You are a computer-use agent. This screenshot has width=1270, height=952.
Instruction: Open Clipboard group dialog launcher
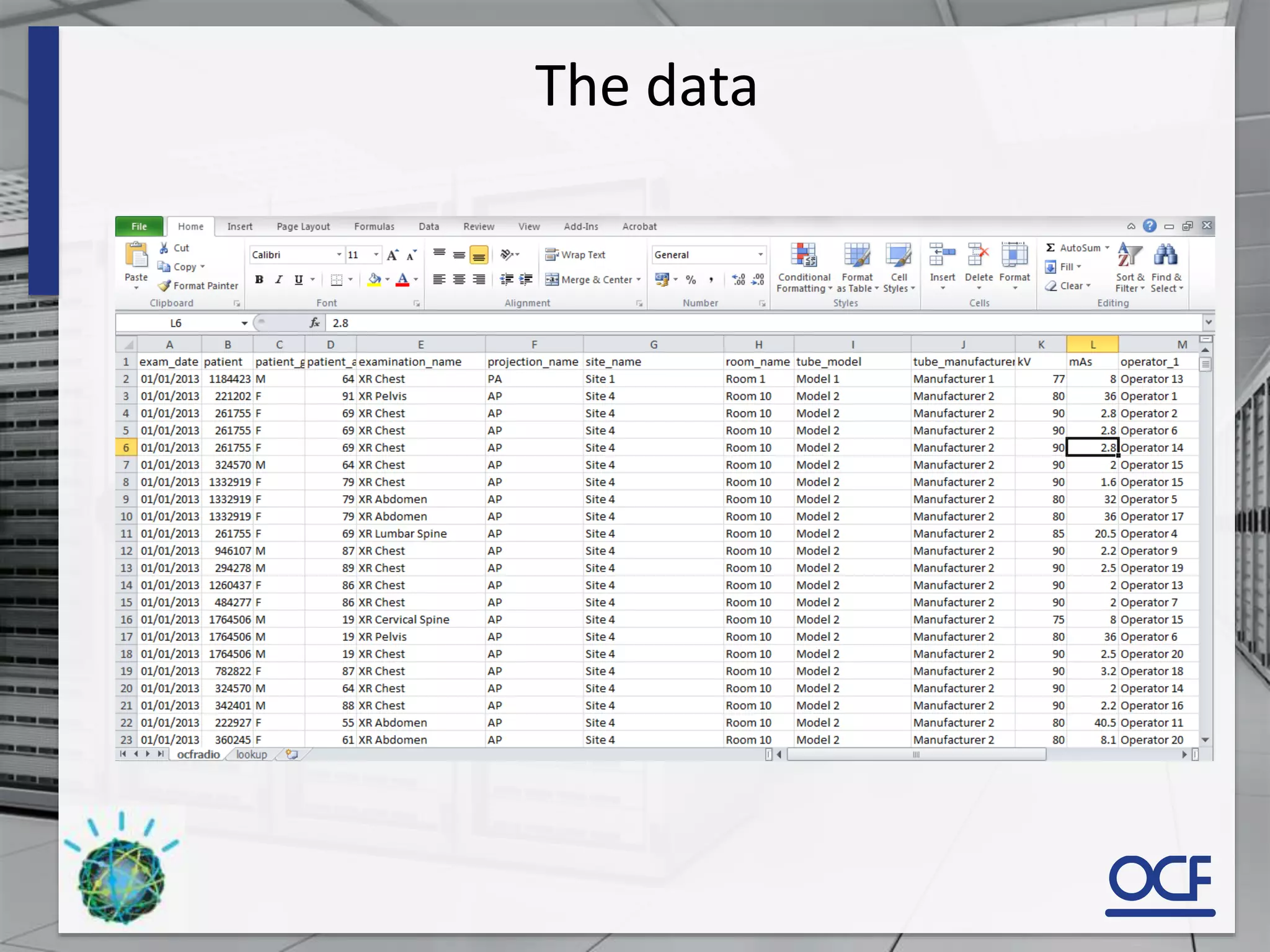236,304
